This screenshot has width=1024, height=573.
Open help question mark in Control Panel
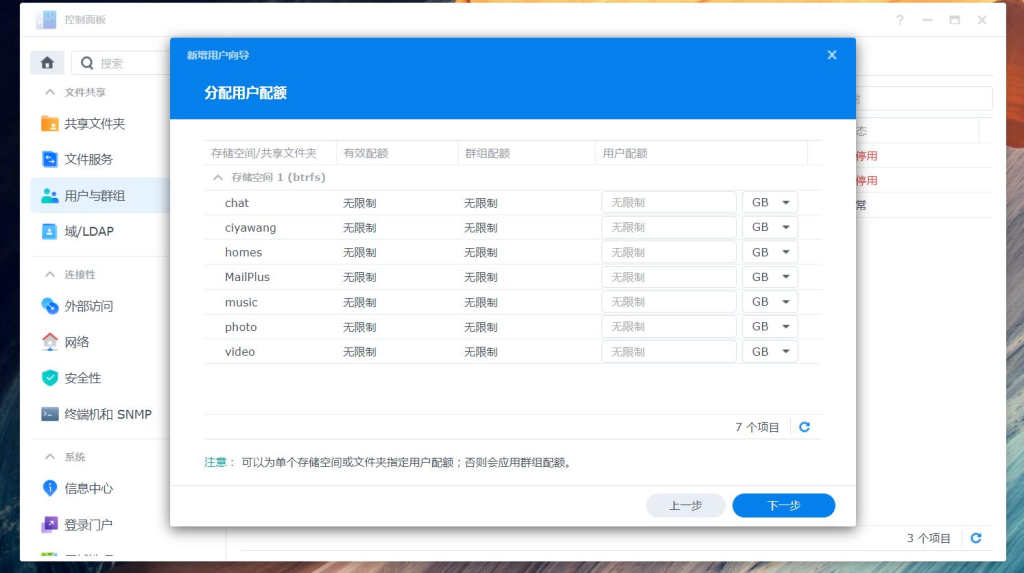click(900, 20)
